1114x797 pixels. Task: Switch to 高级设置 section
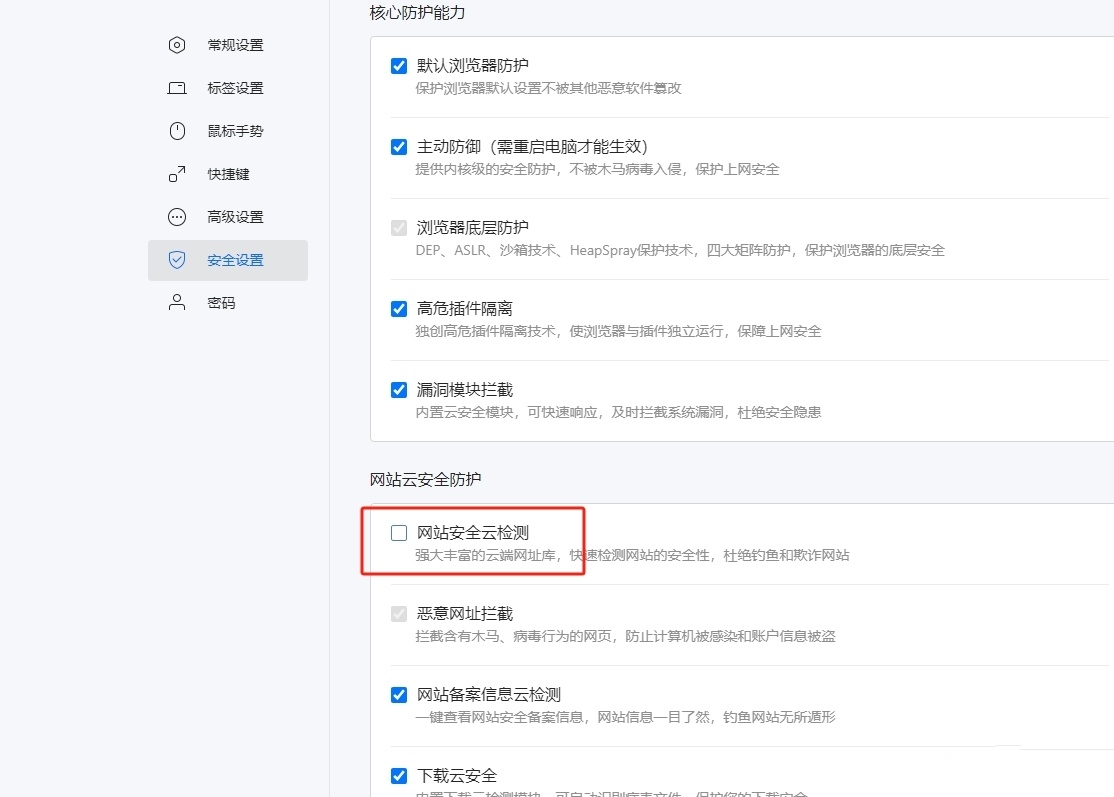[x=227, y=217]
